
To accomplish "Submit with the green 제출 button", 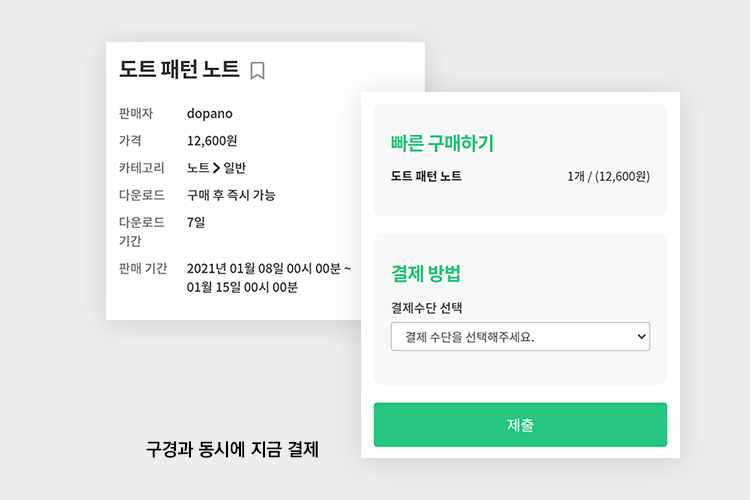I will tap(520, 424).
